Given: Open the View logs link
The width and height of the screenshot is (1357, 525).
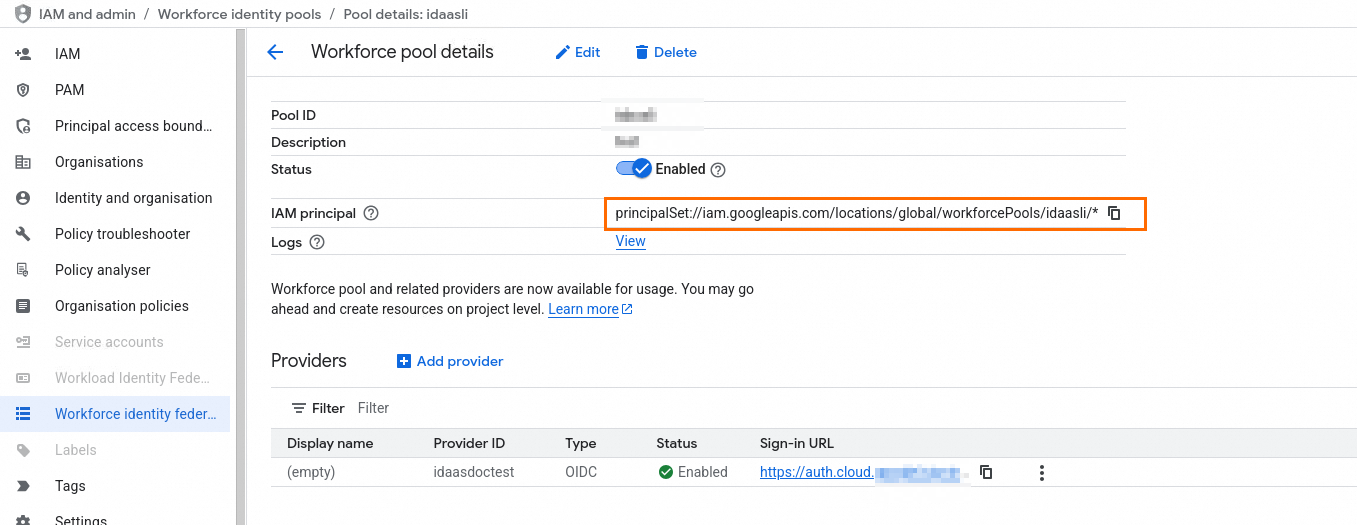Looking at the screenshot, I should (x=630, y=241).
